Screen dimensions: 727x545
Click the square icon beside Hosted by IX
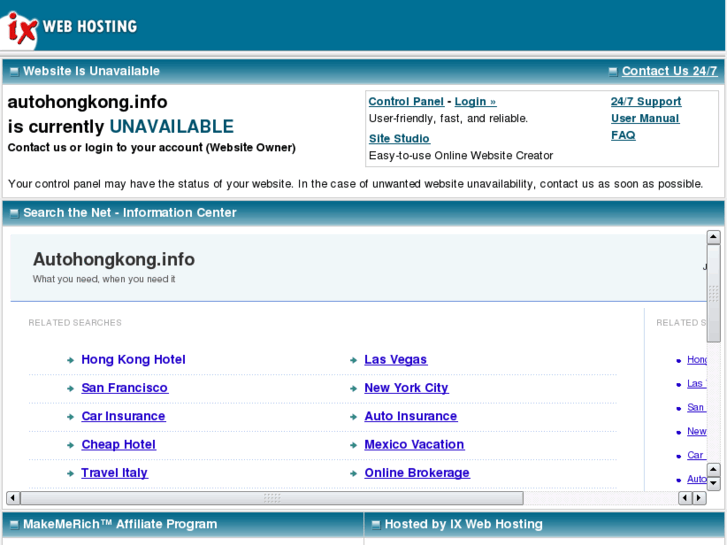coord(376,525)
